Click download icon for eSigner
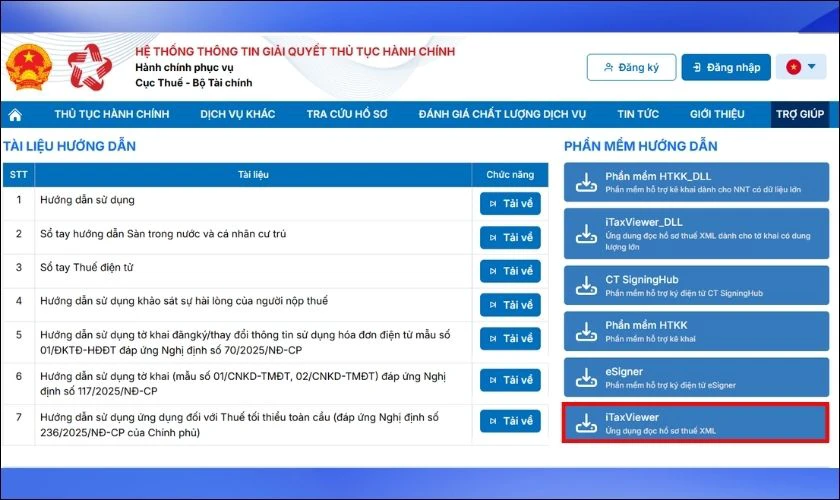This screenshot has width=840, height=500. tap(586, 377)
